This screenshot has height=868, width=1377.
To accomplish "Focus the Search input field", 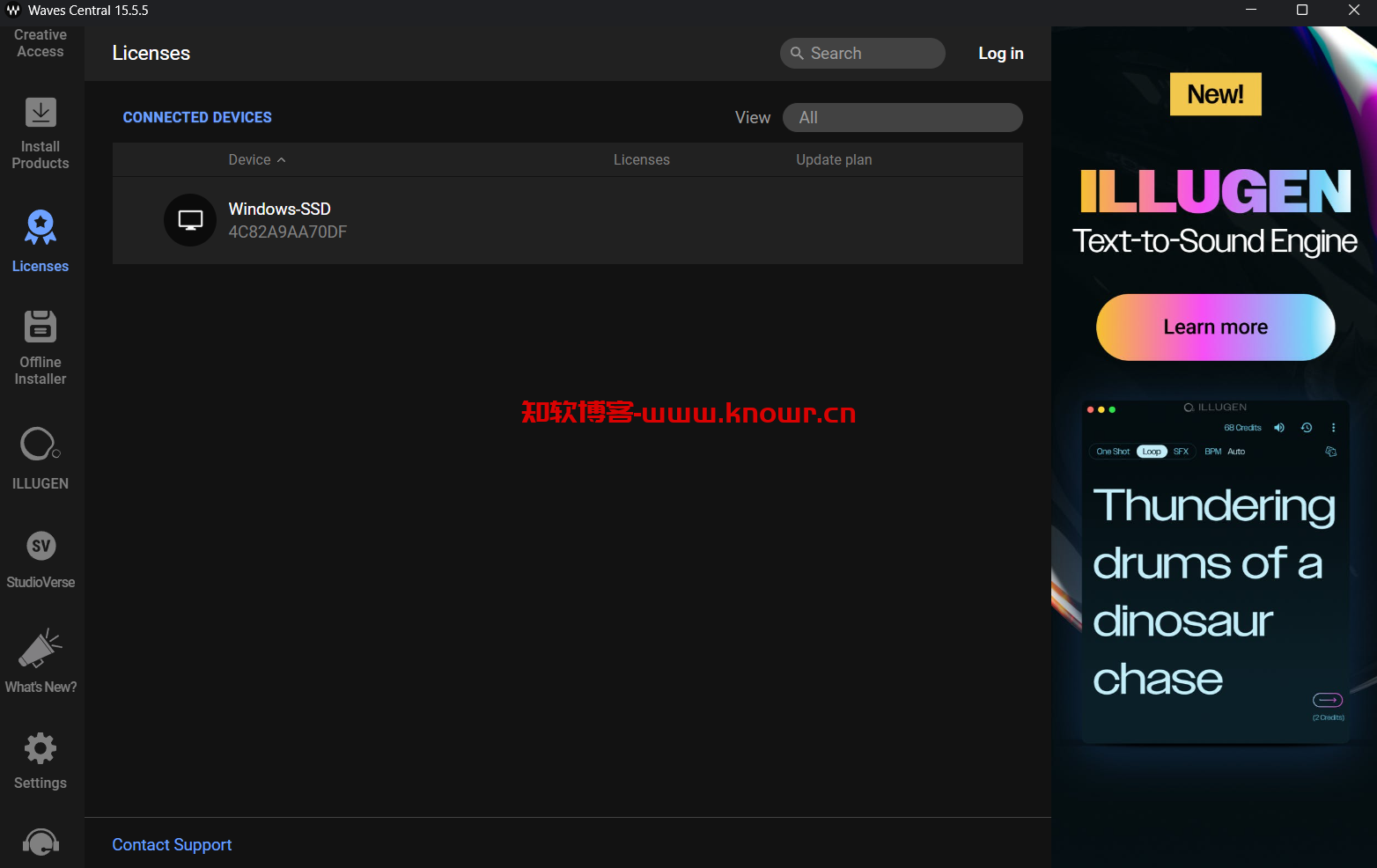I will click(863, 53).
